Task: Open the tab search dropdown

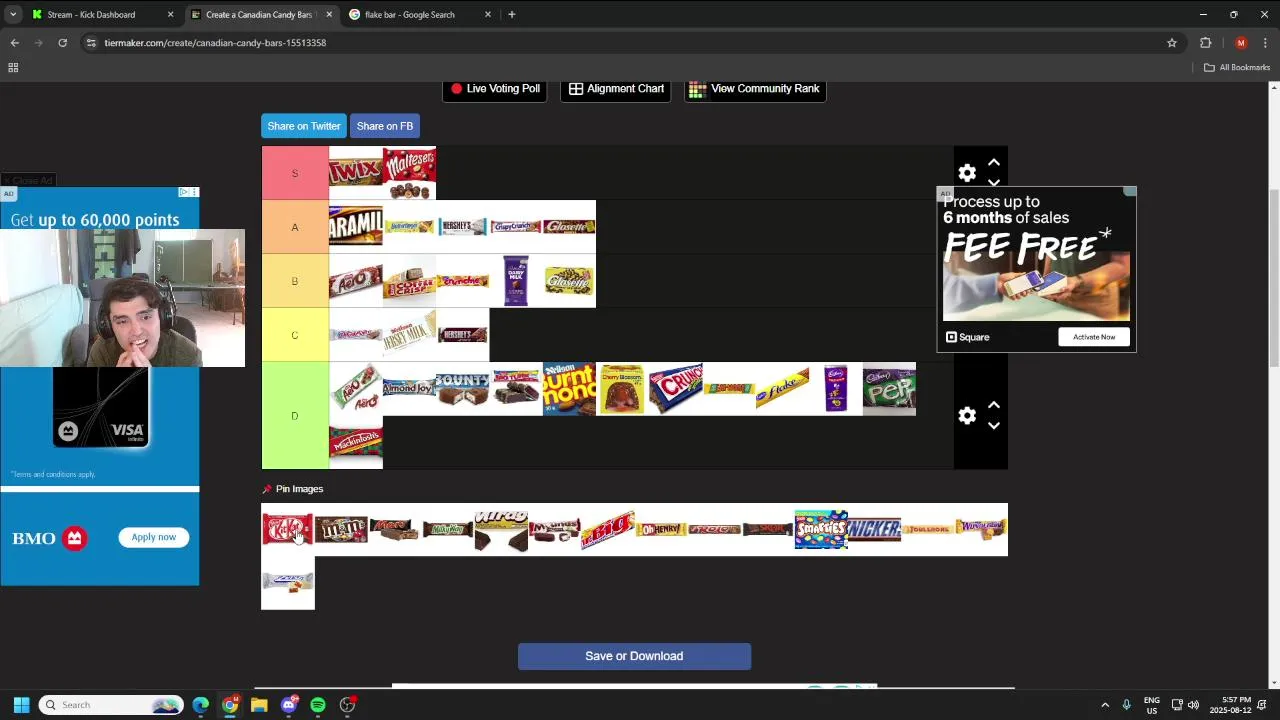Action: pos(13,15)
